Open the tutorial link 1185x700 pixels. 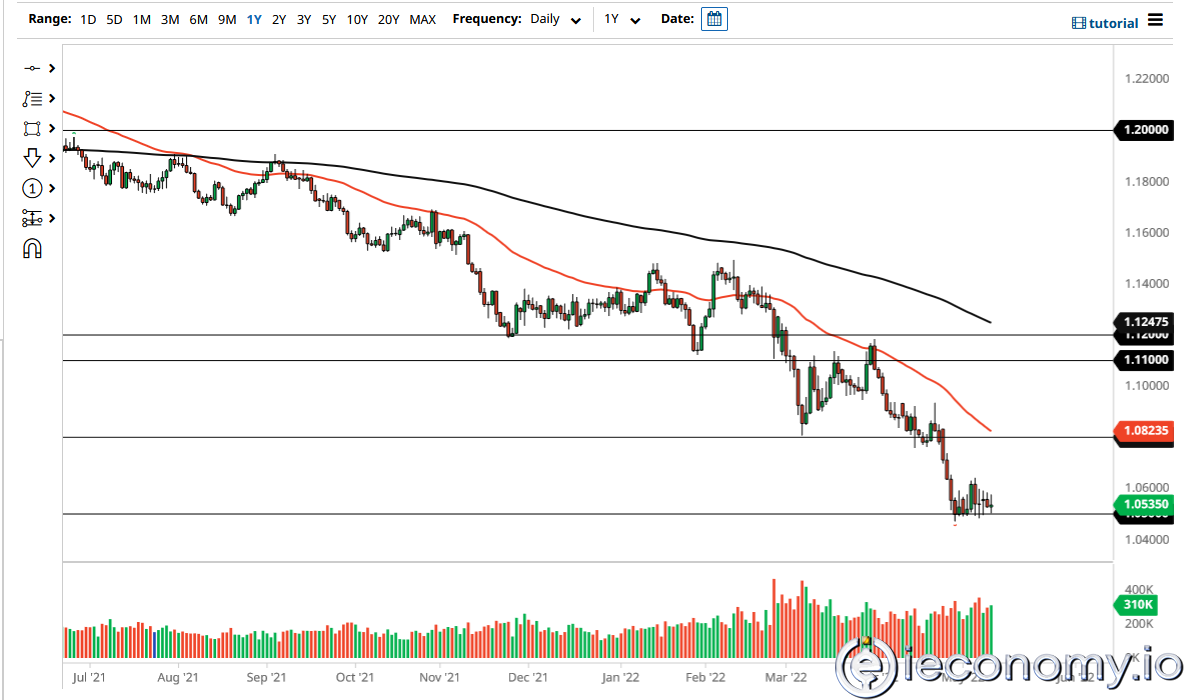coord(1113,22)
